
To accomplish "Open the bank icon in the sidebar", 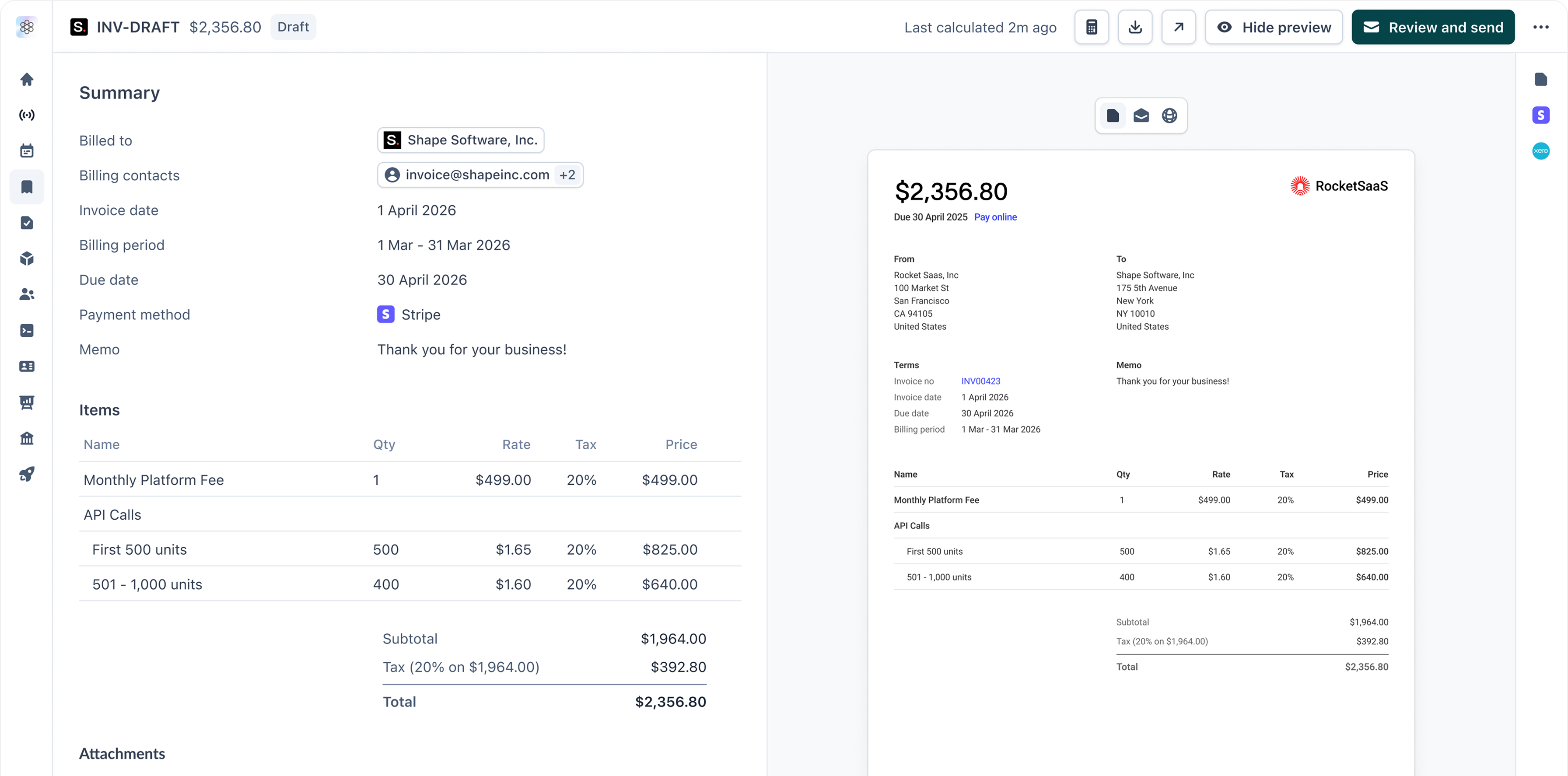I will tap(26, 437).
